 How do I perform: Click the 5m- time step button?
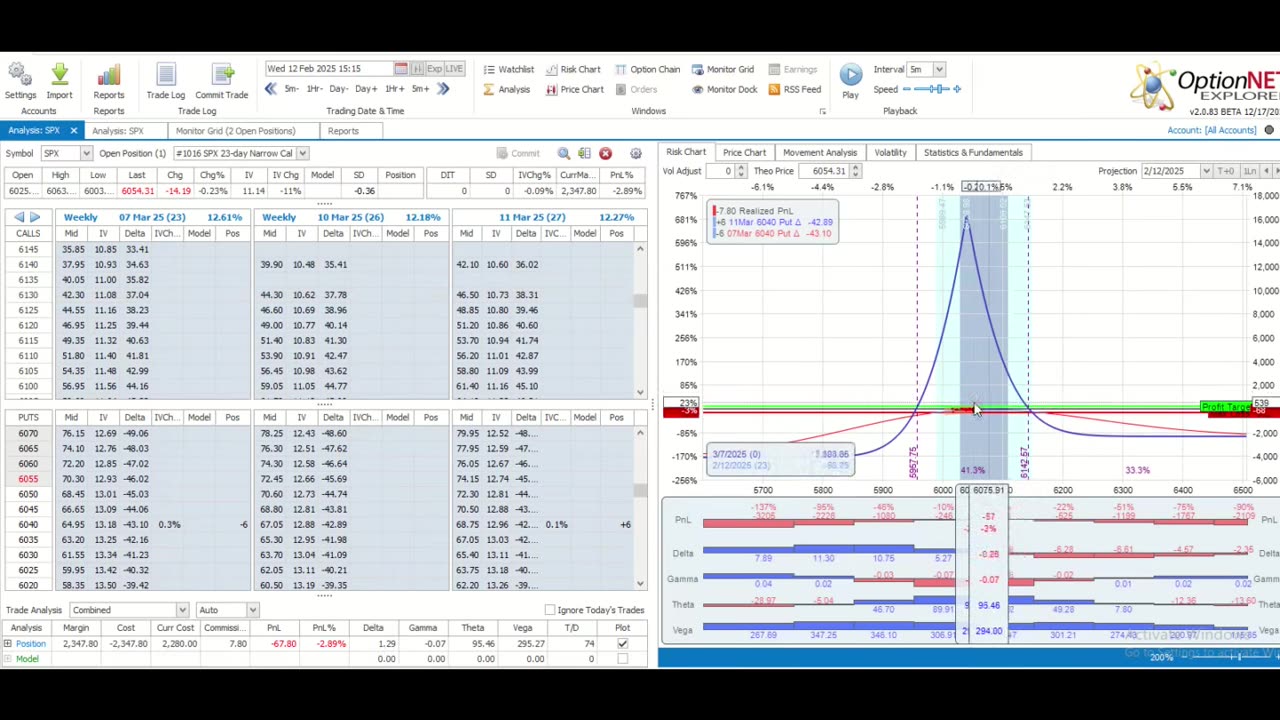click(x=291, y=89)
